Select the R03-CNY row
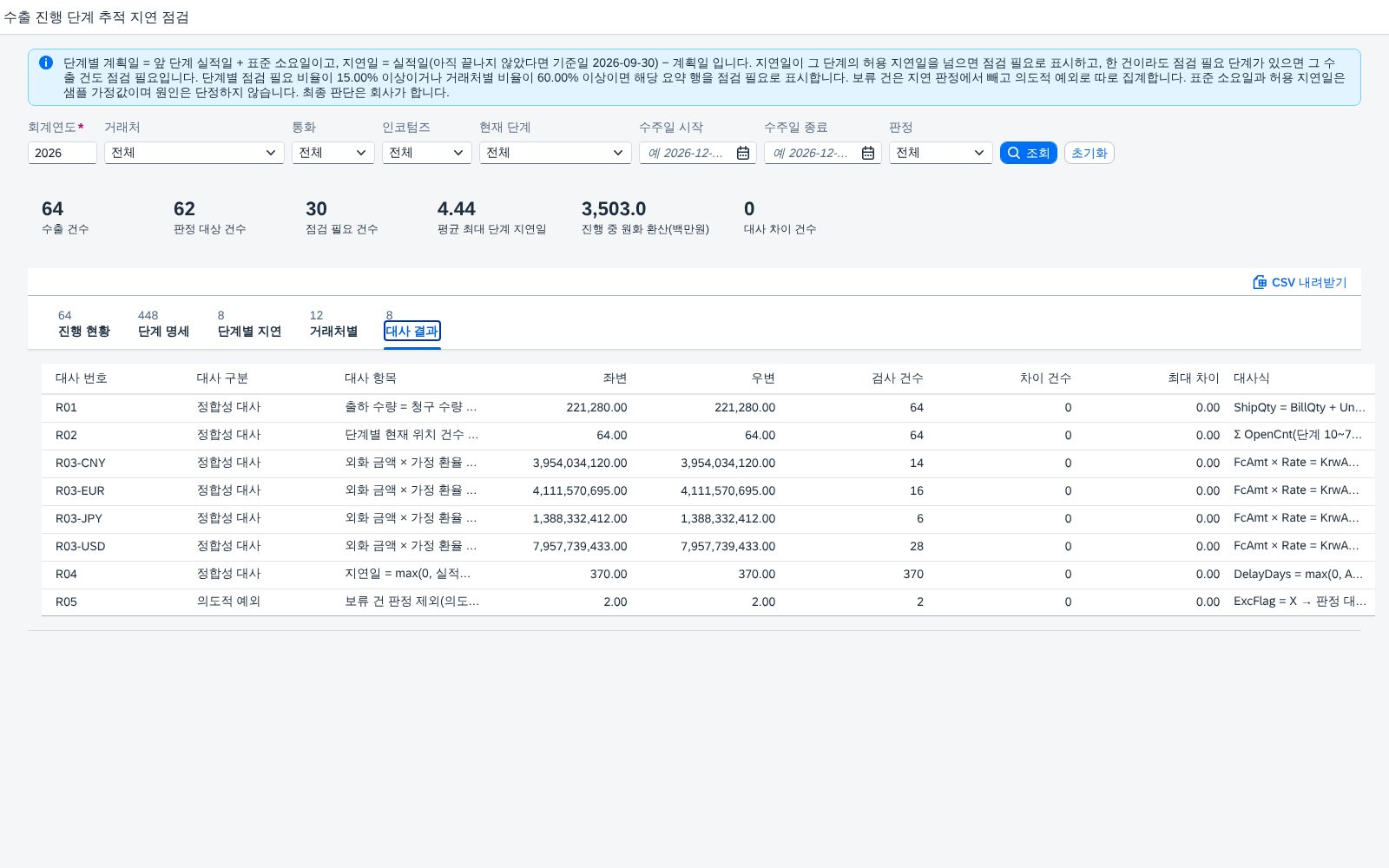This screenshot has width=1389, height=868. point(708,463)
